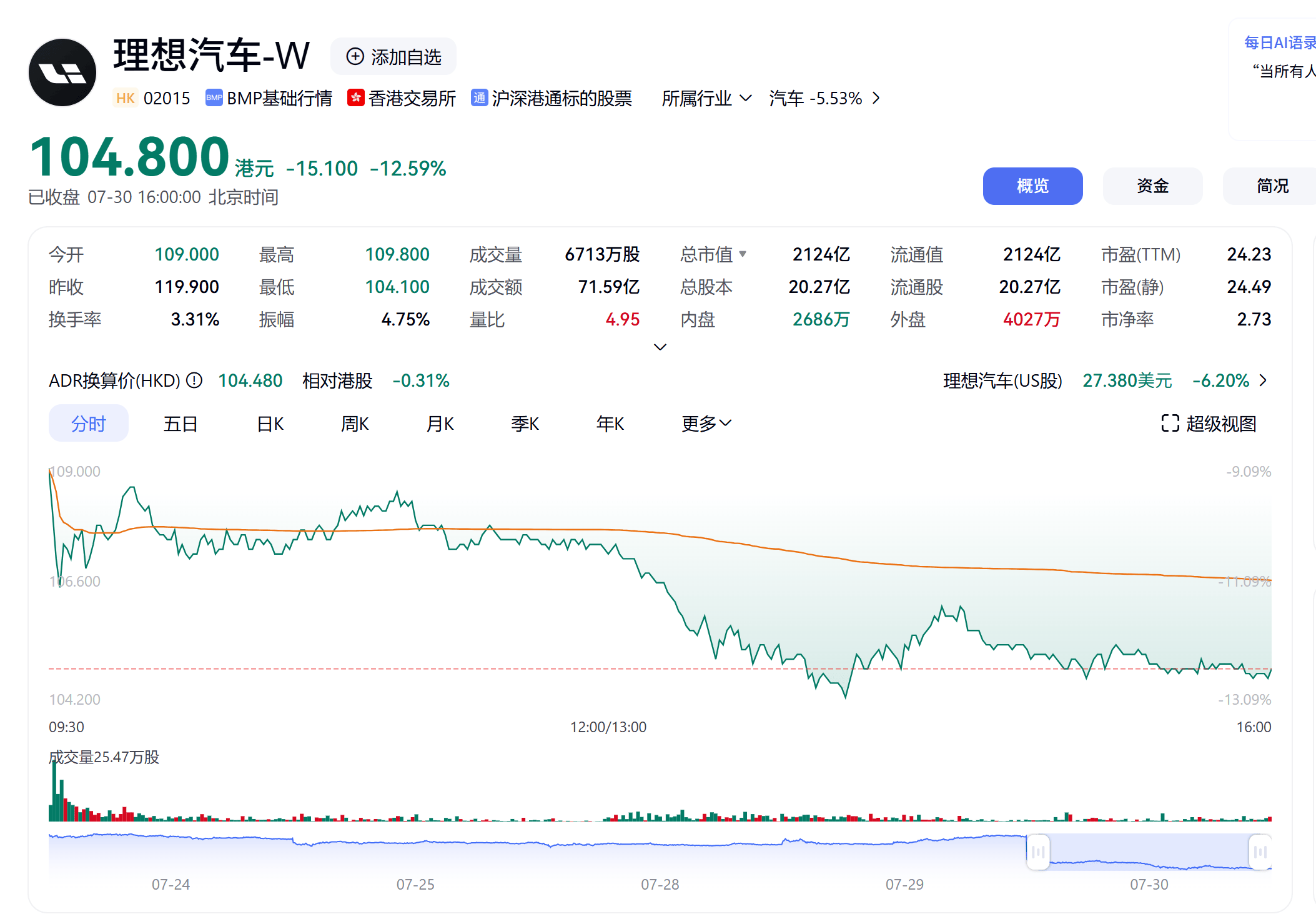Click the dashed previous-low reference line

[x=660, y=668]
